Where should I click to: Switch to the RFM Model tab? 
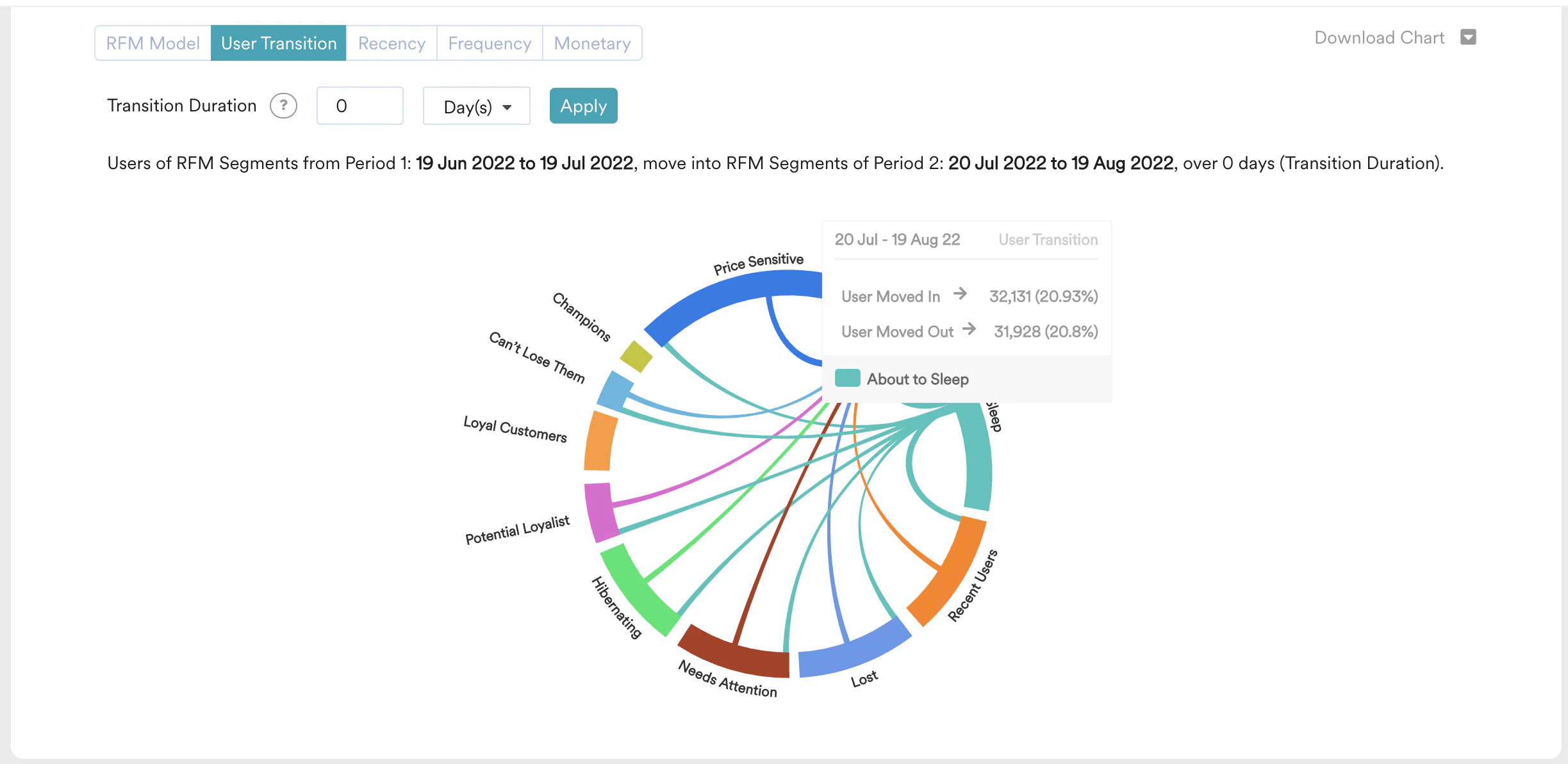pyautogui.click(x=153, y=42)
